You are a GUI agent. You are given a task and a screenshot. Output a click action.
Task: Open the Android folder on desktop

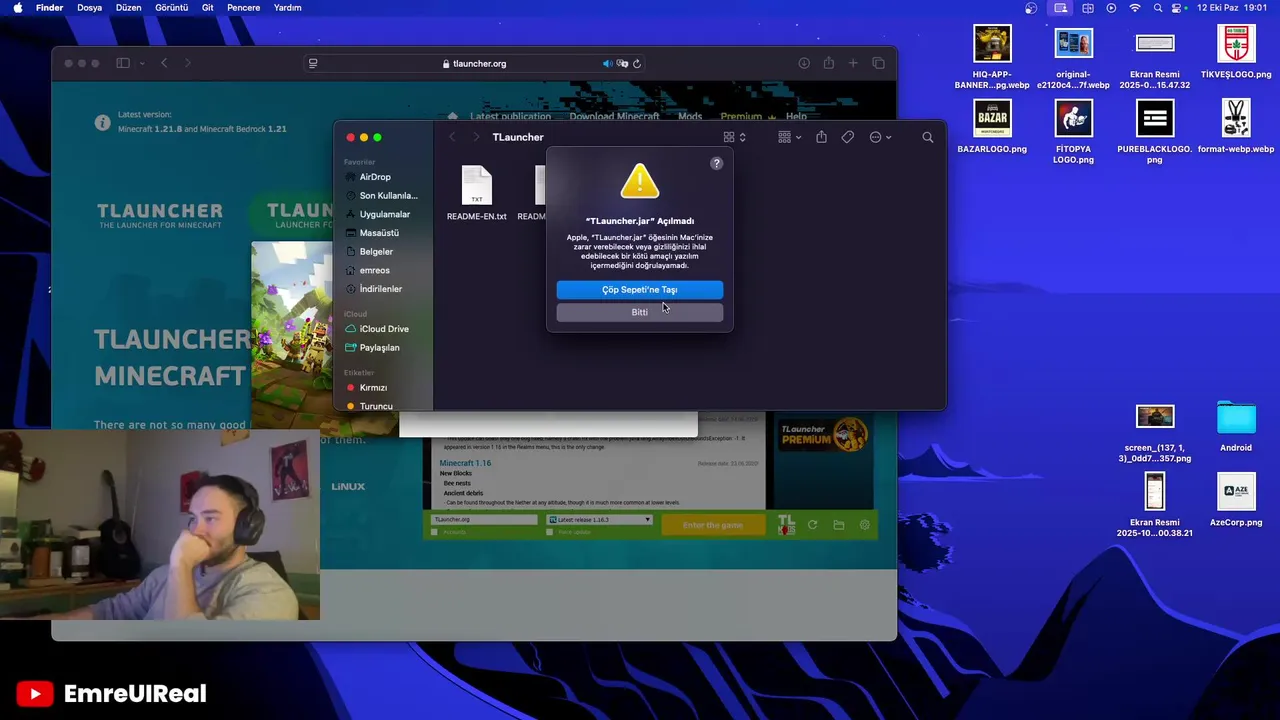(x=1236, y=426)
